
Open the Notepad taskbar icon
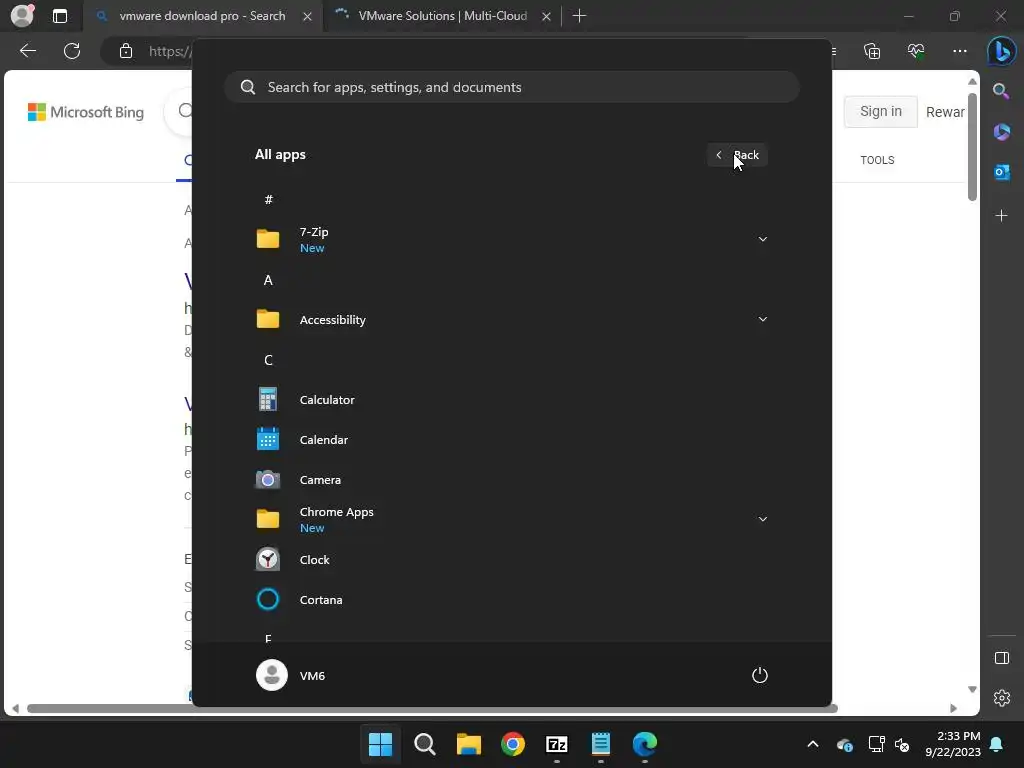(x=601, y=744)
